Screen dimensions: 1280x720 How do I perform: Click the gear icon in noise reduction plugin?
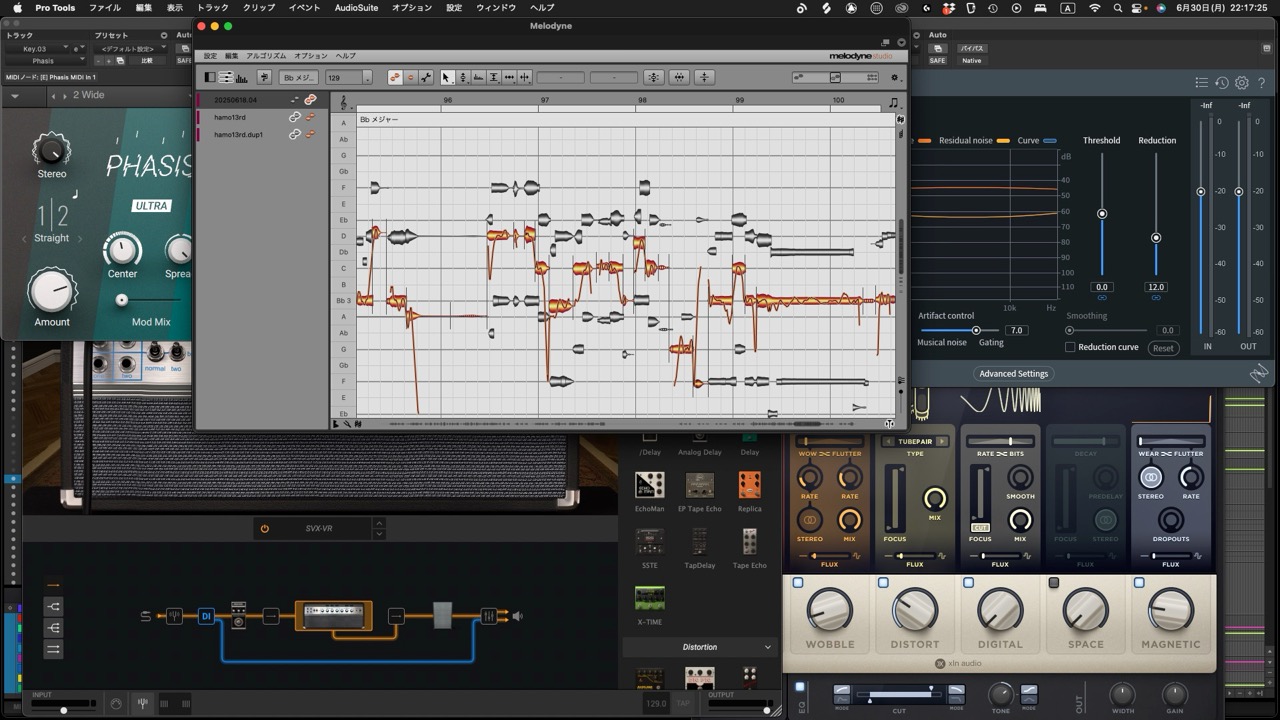pyautogui.click(x=1242, y=83)
